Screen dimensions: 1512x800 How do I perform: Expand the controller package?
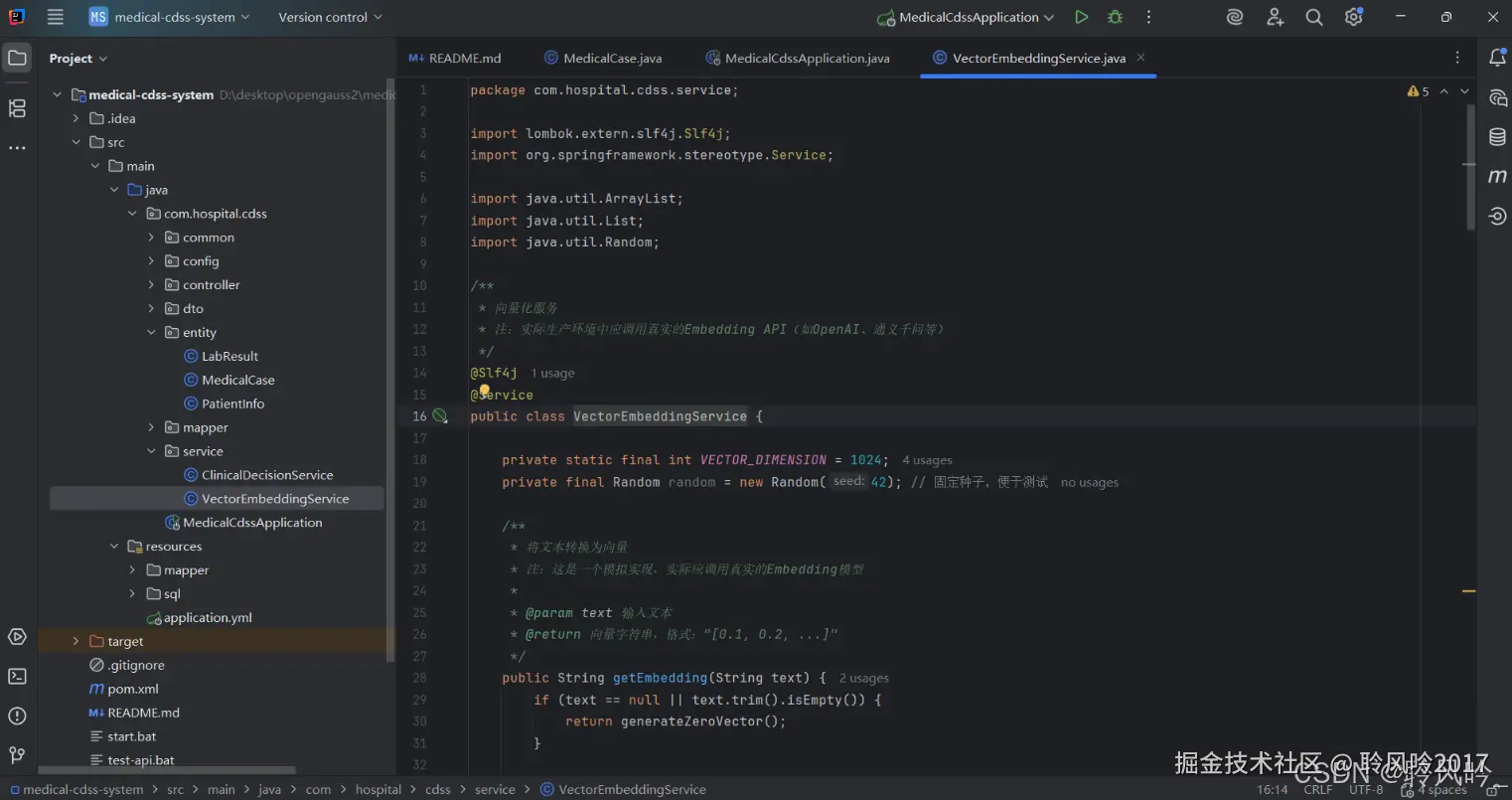151,285
